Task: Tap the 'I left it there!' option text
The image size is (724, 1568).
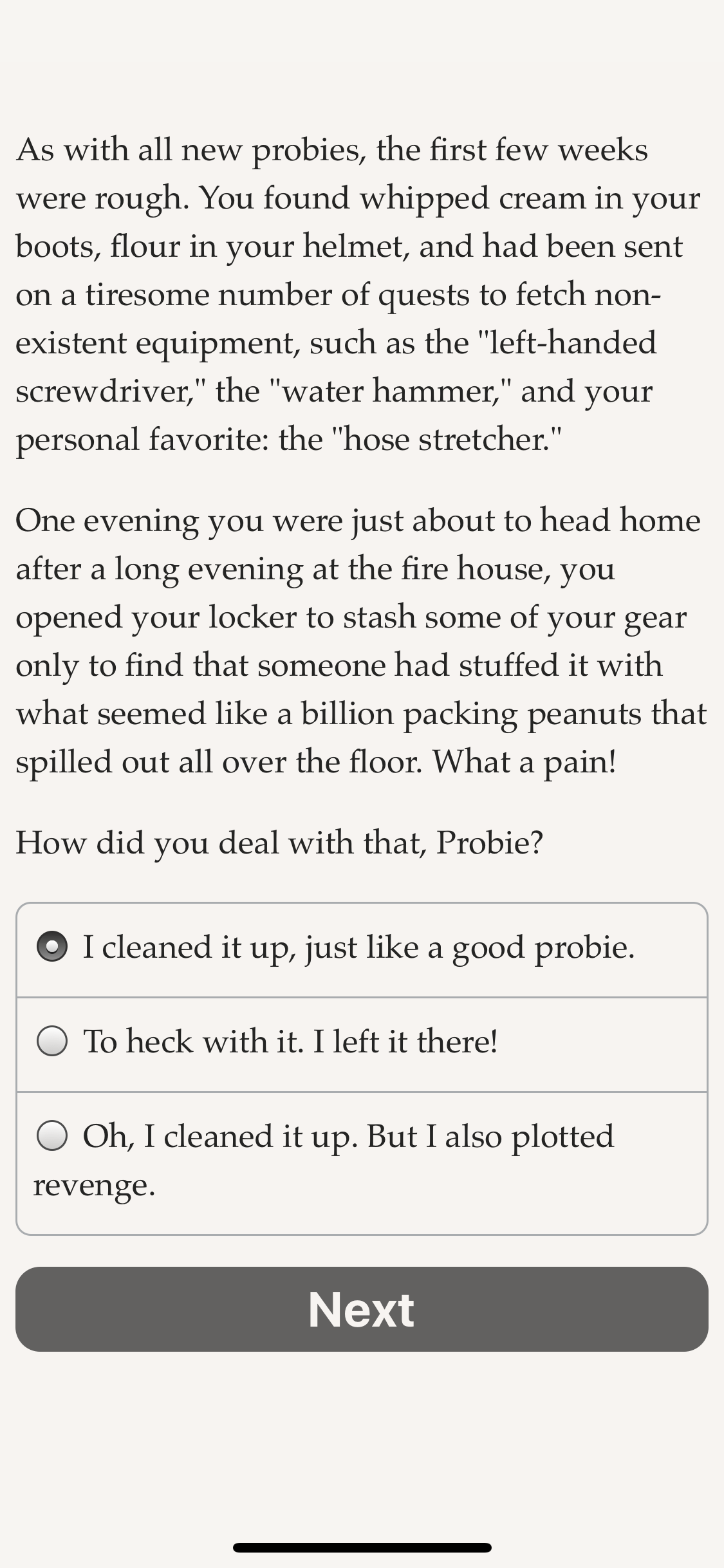Action: [405, 1041]
